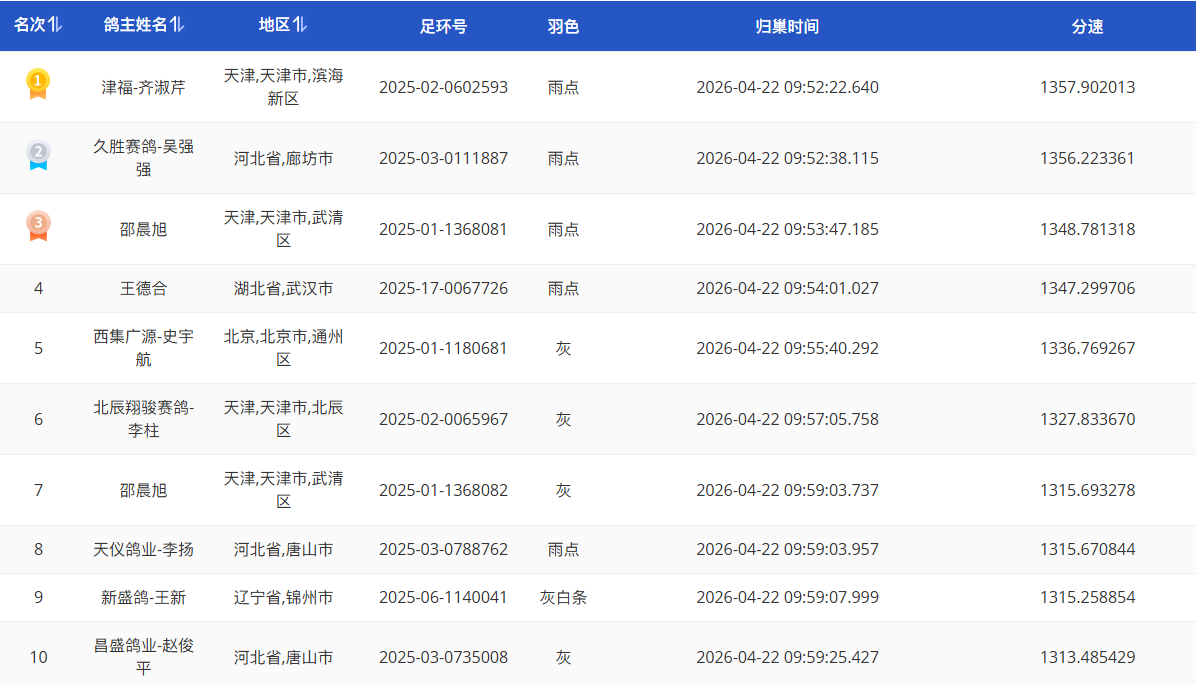Select the region cell 湖北省,武汉市

[x=283, y=288]
